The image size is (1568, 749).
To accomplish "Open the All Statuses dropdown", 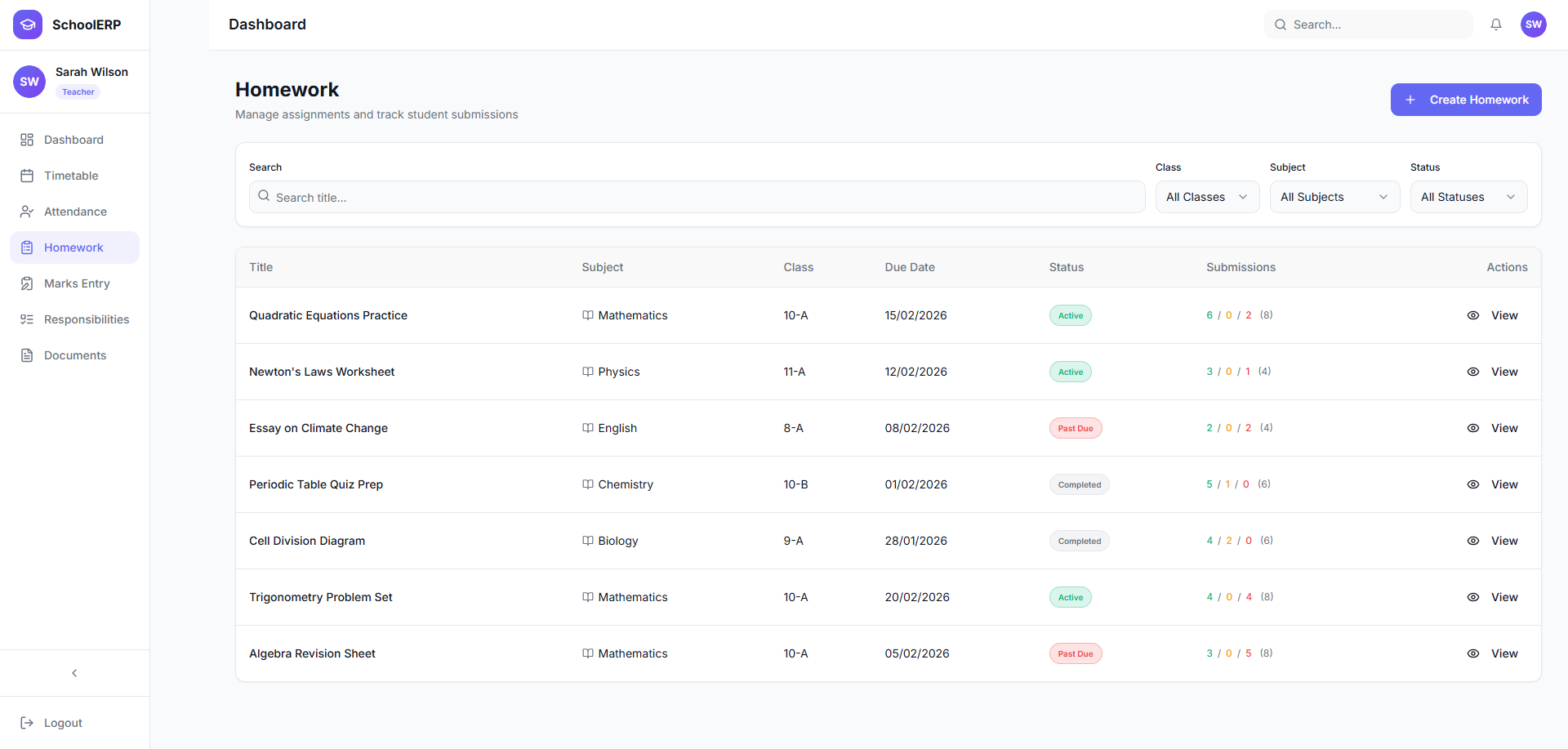I will 1468,197.
